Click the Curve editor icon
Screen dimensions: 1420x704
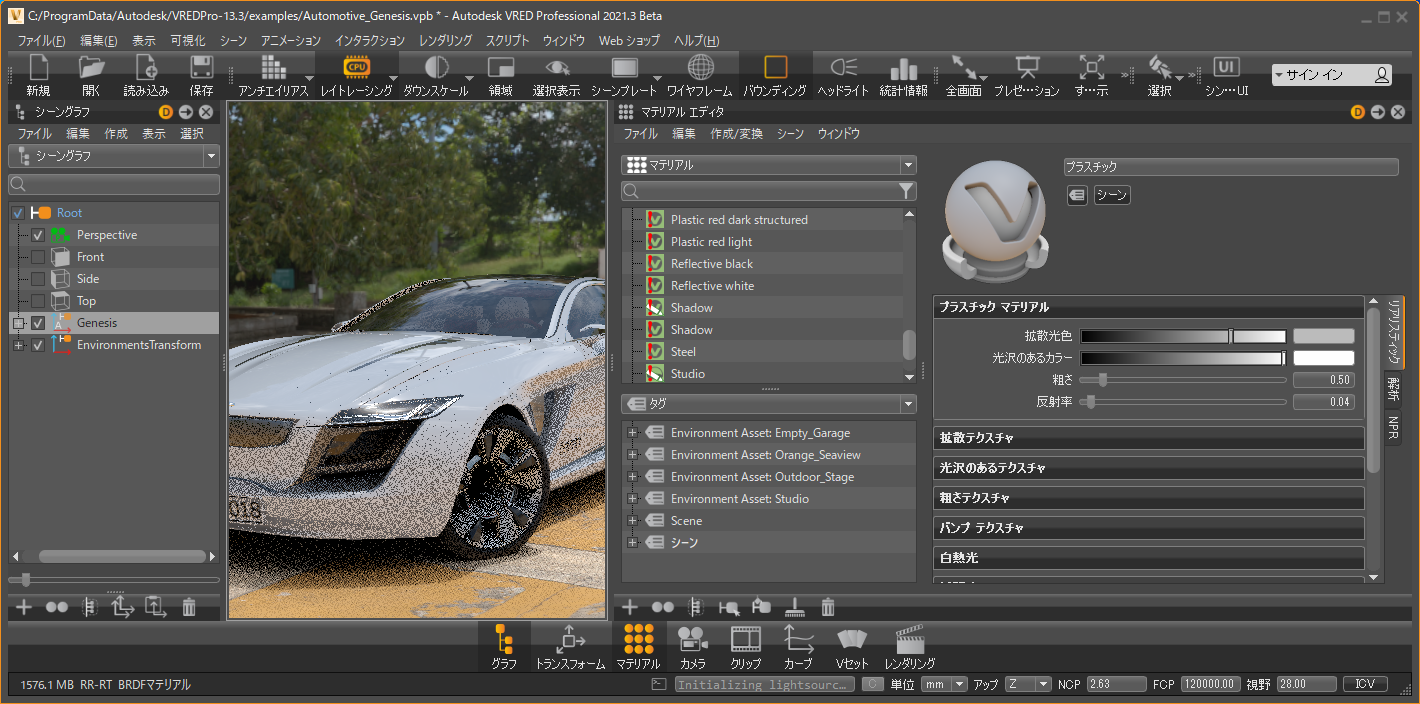click(797, 638)
